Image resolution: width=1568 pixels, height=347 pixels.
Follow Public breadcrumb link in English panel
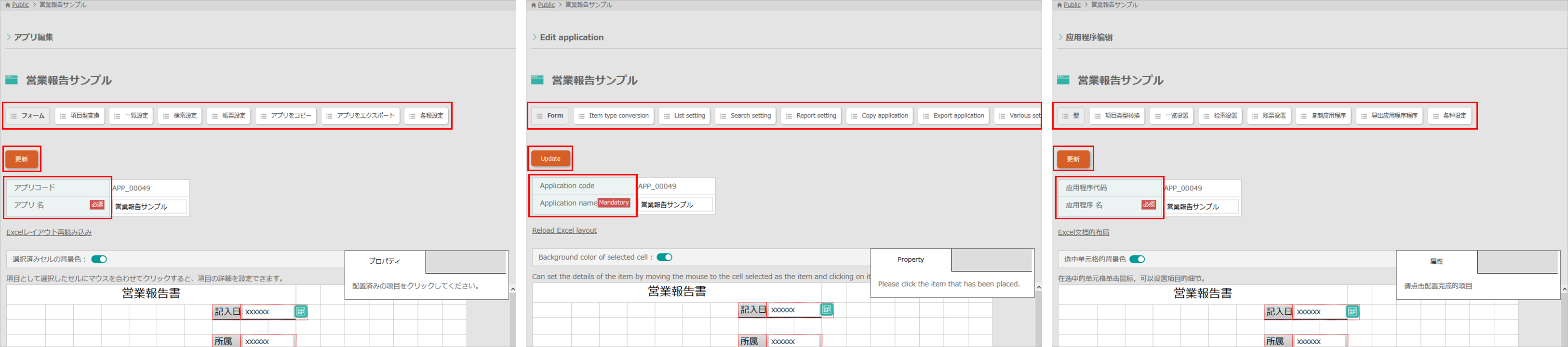[x=546, y=5]
